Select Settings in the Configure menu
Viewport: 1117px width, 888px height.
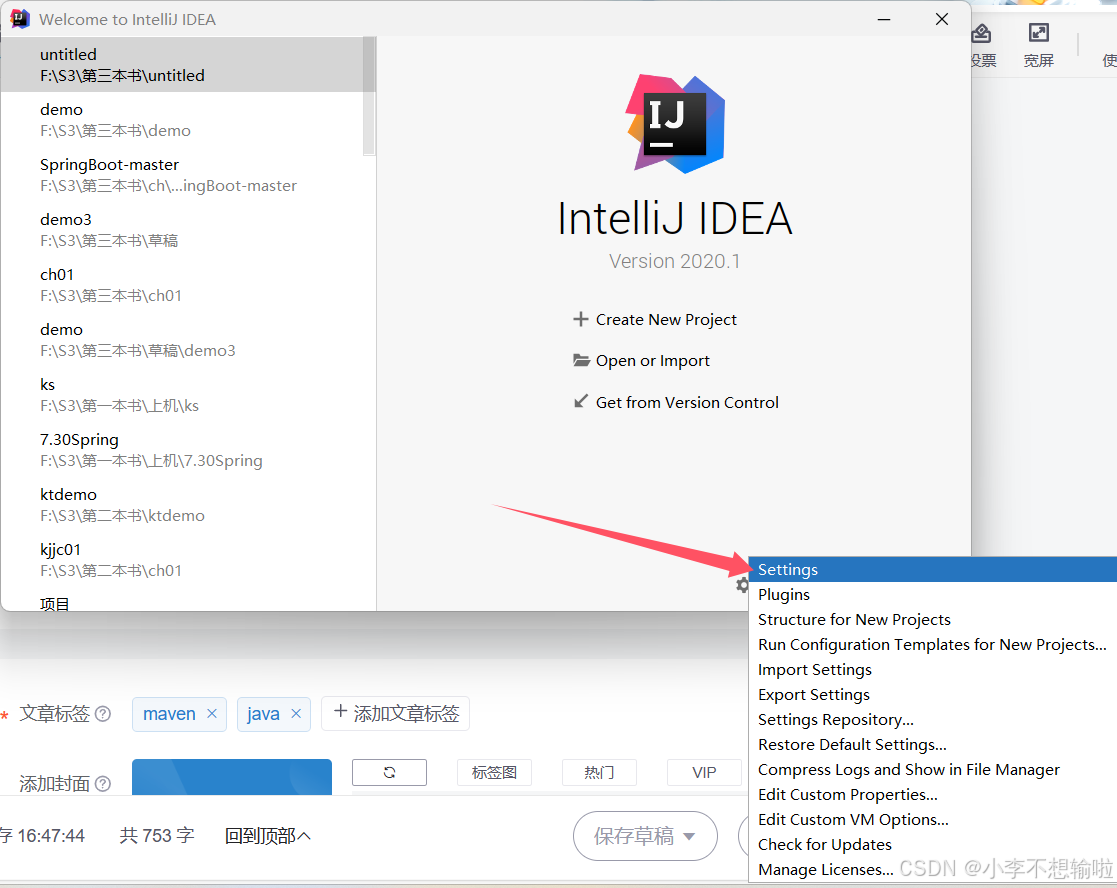pyautogui.click(x=932, y=570)
